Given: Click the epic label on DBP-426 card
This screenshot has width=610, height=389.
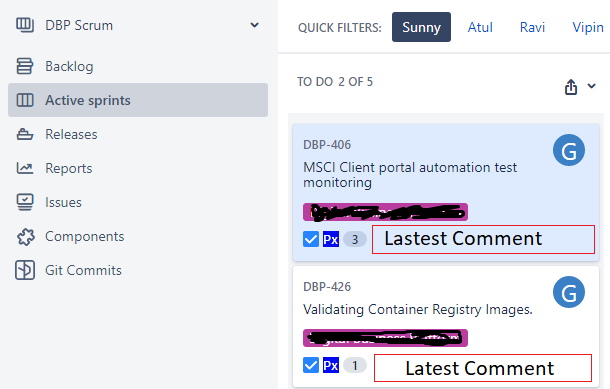Looking at the screenshot, I should [x=385, y=338].
